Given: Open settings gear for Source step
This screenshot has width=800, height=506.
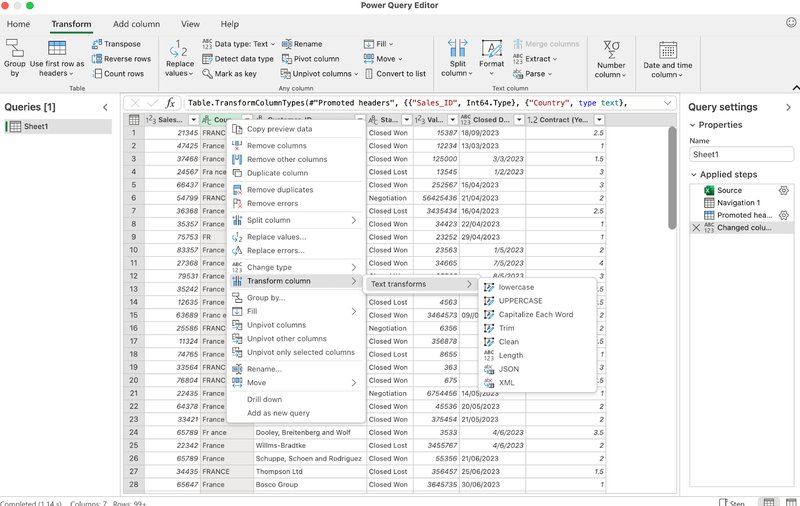Looking at the screenshot, I should [784, 190].
